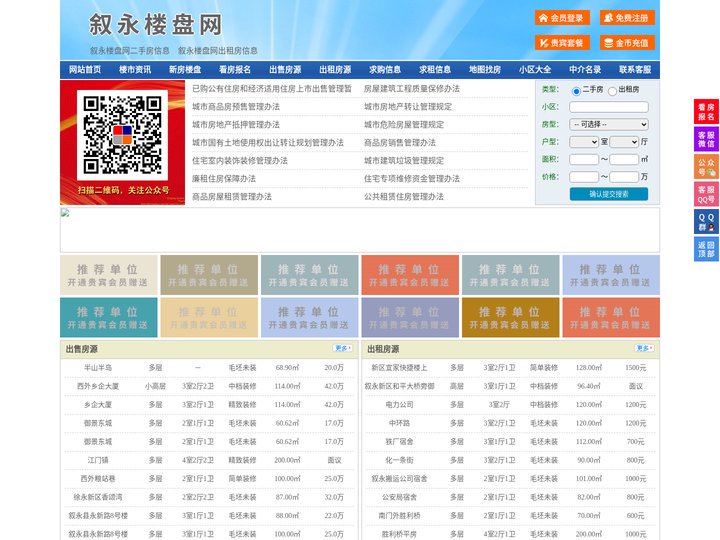The image size is (720, 540).
Task: Open 出租房源 navigation item
Action: [x=335, y=70]
